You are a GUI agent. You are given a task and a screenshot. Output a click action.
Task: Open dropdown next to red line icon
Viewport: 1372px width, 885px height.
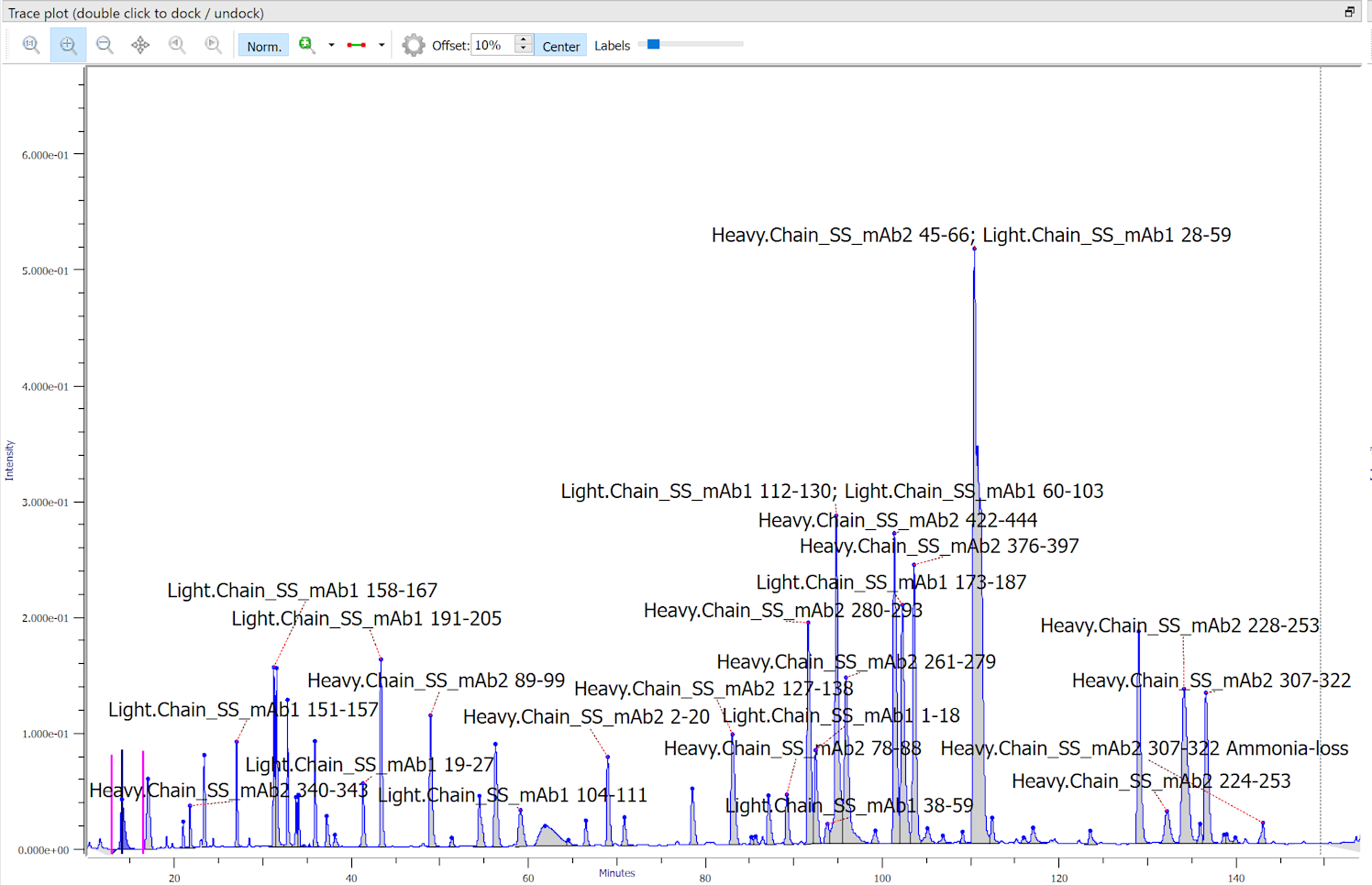pyautogui.click(x=382, y=45)
